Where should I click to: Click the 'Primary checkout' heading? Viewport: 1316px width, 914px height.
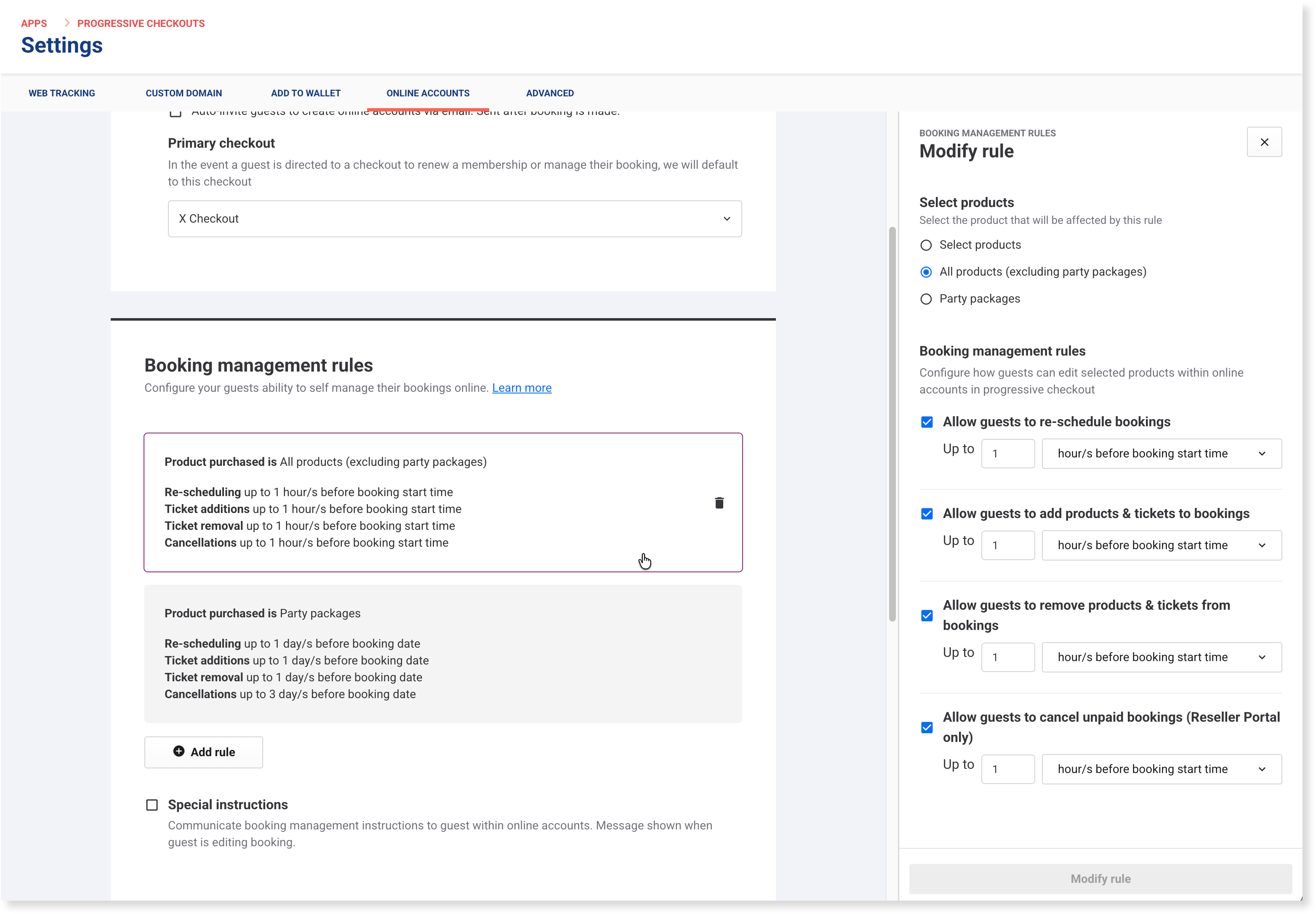[221, 143]
